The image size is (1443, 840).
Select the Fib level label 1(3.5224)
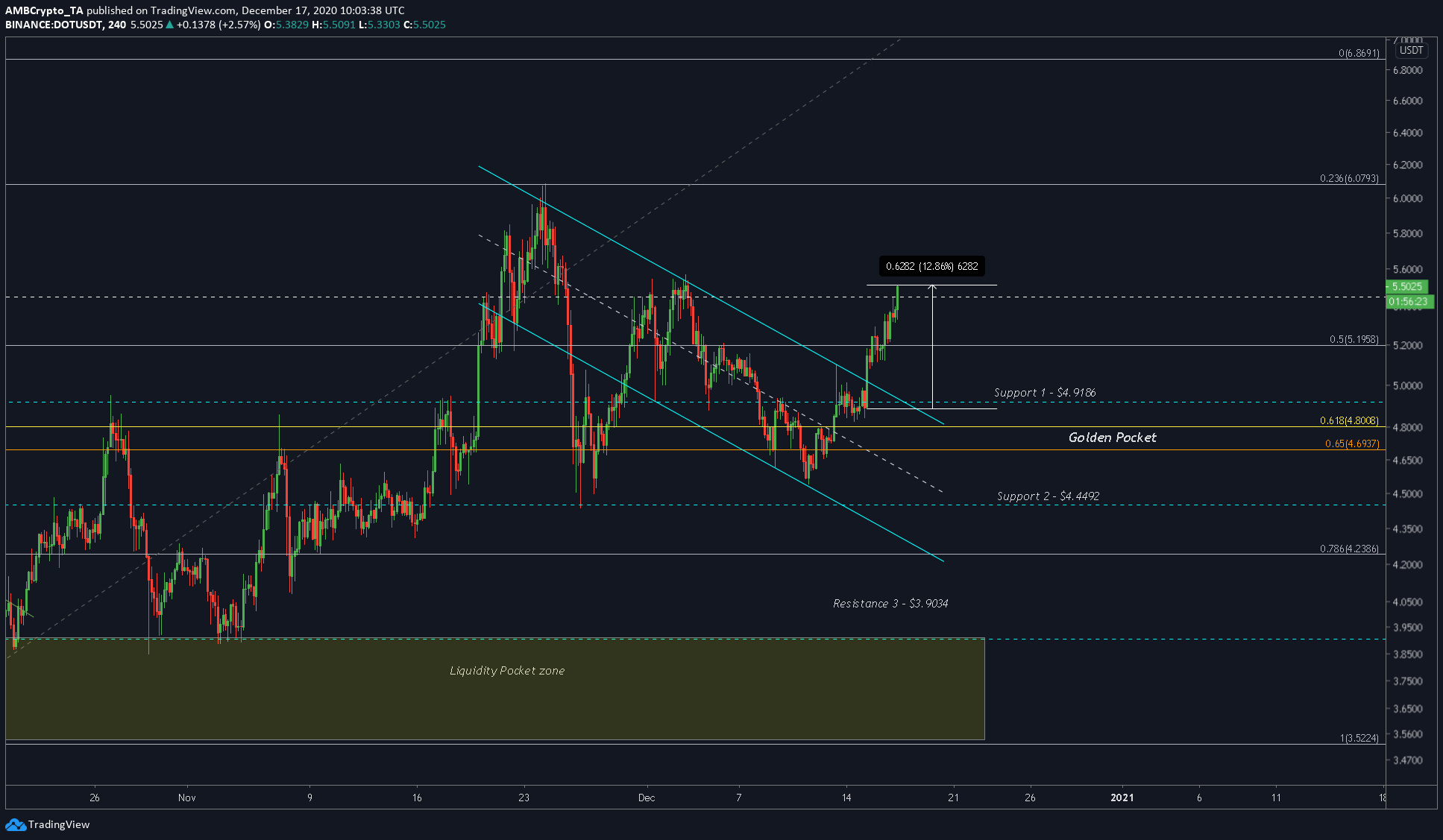point(1359,738)
